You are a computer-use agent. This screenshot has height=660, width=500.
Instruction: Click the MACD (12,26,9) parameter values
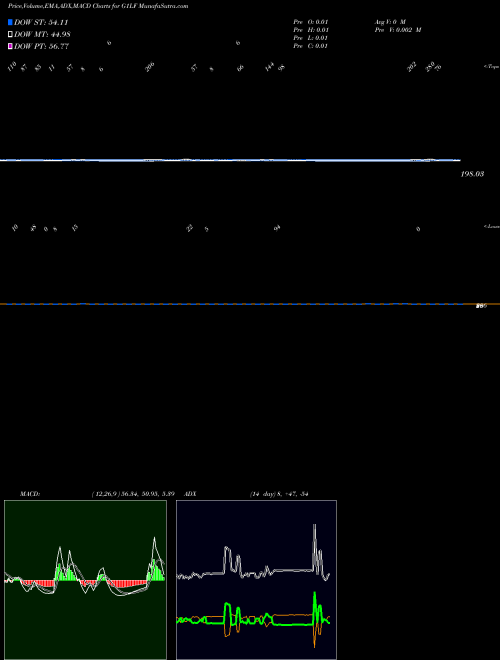133,494
